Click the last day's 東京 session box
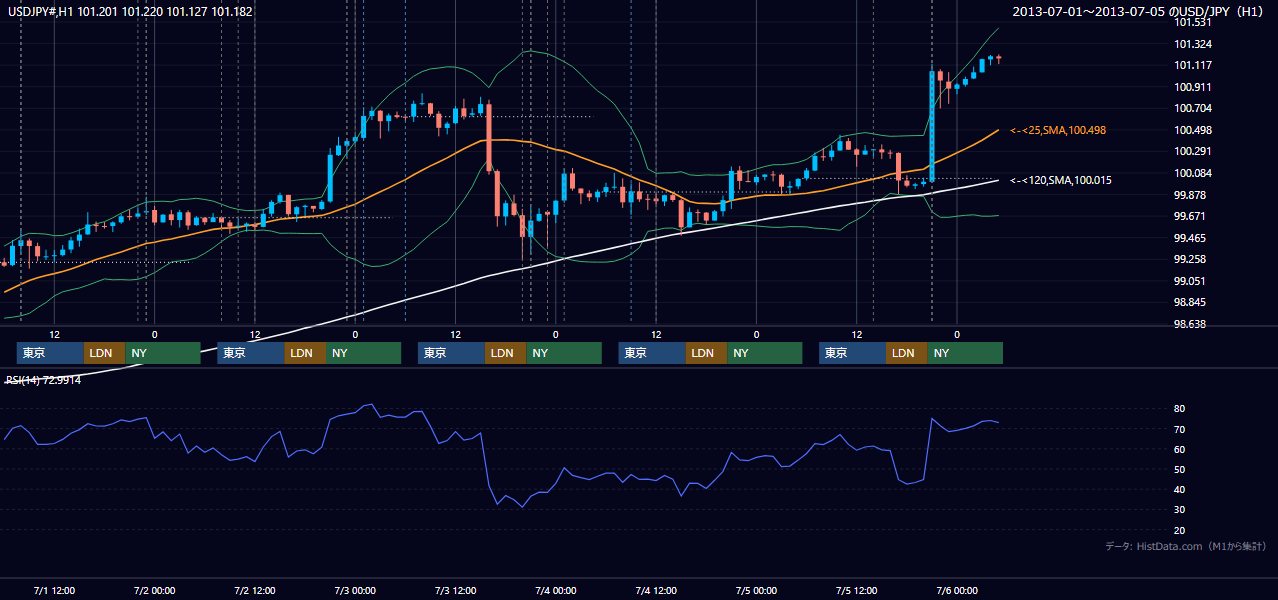 [852, 353]
